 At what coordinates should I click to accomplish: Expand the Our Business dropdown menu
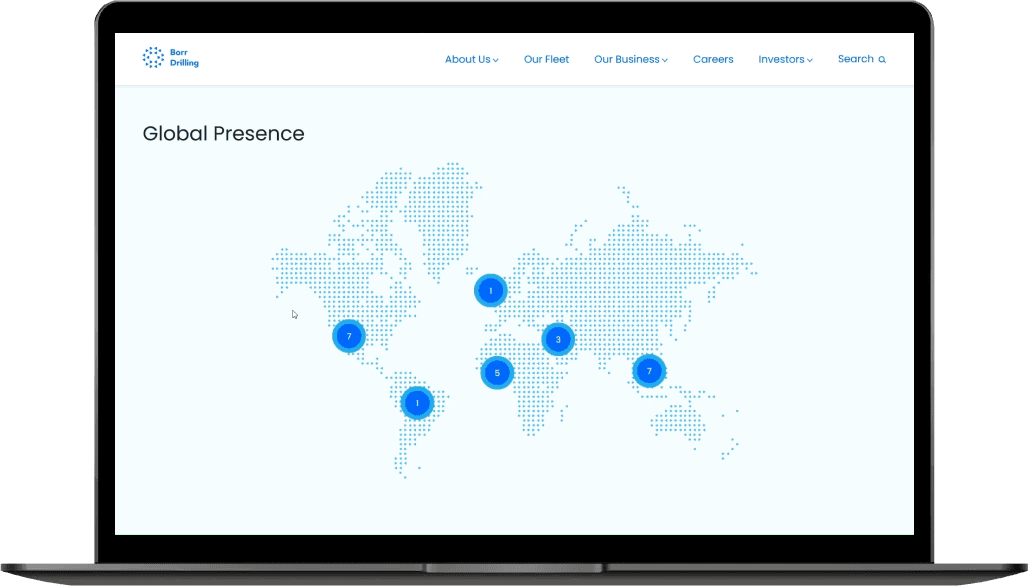click(666, 60)
